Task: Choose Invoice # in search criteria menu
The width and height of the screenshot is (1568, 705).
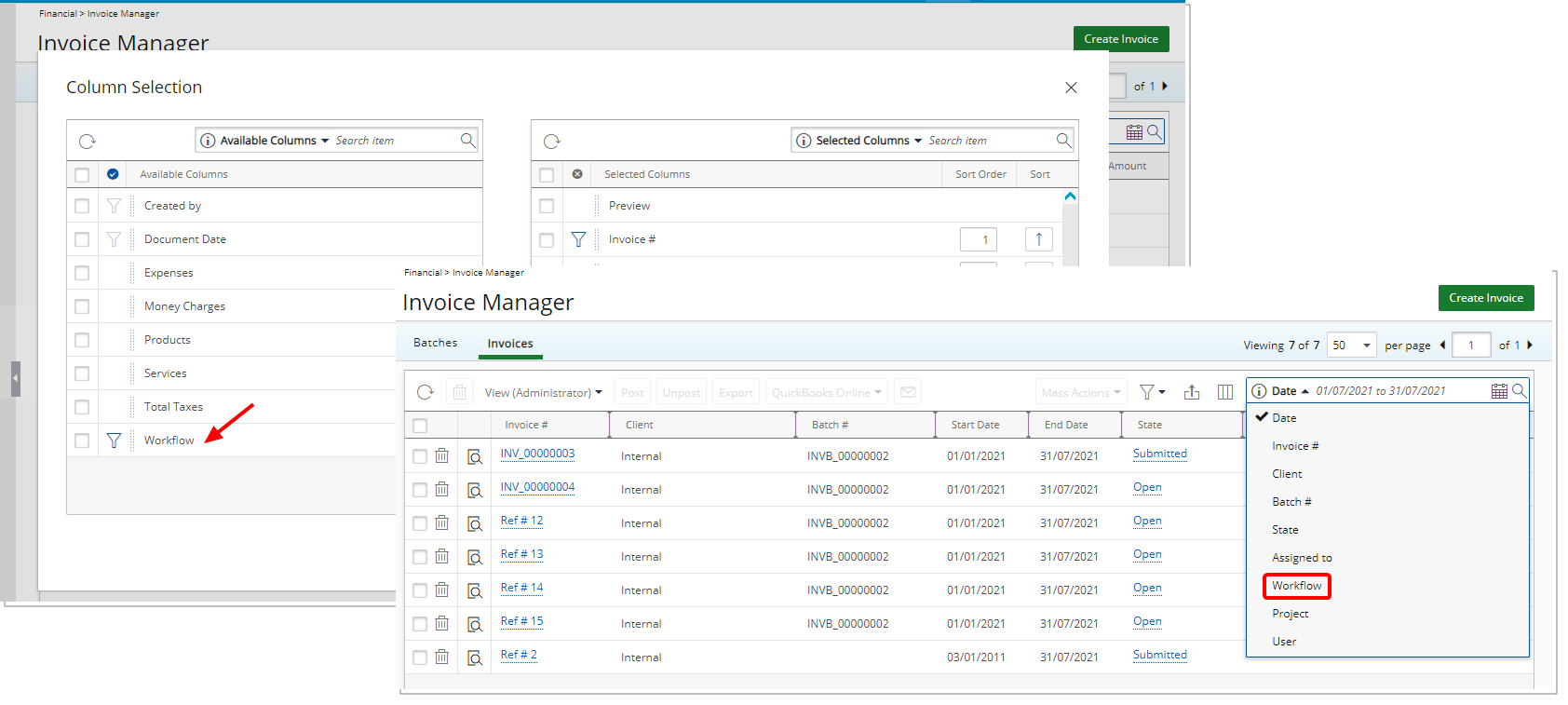Action: 1295,446
